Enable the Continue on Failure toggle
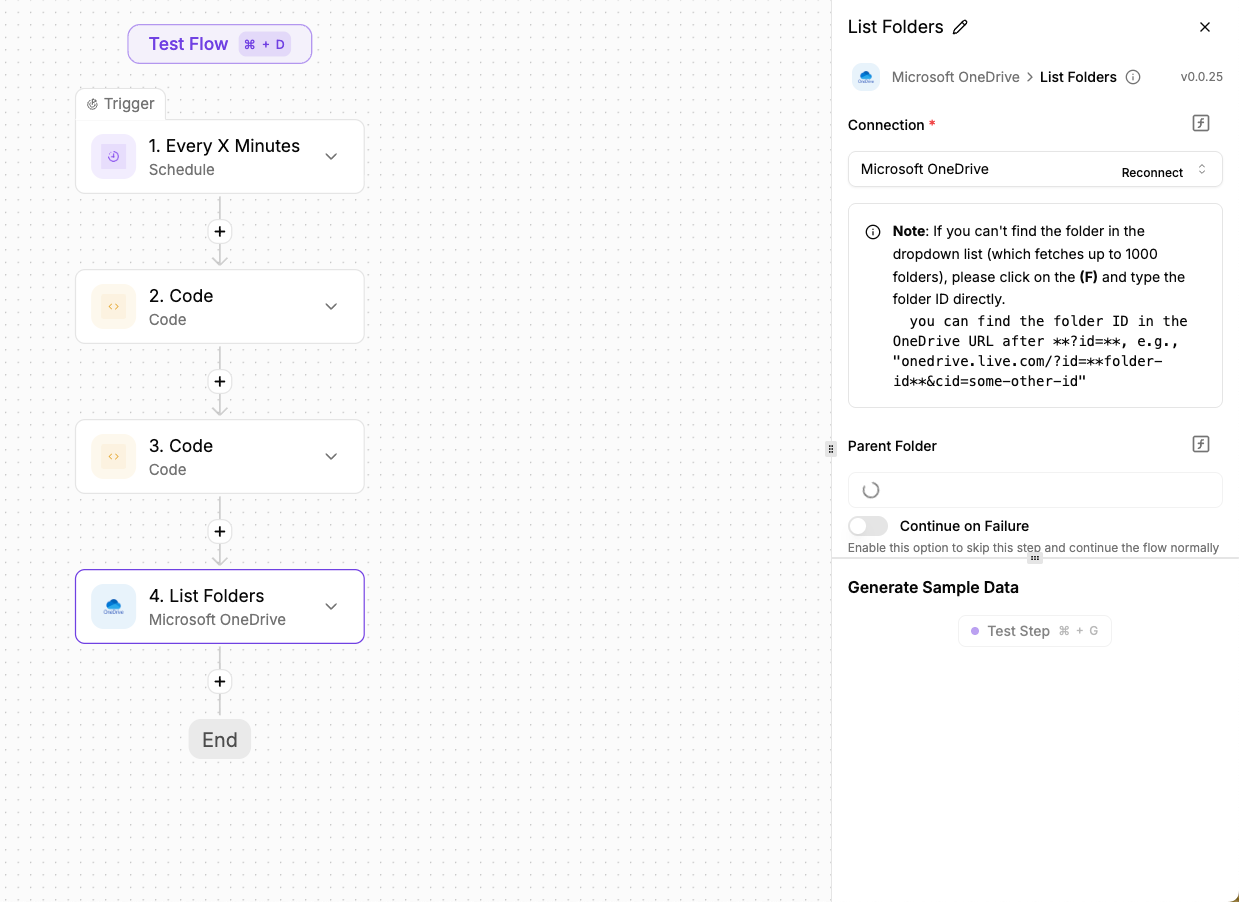1239x902 pixels. (x=868, y=526)
